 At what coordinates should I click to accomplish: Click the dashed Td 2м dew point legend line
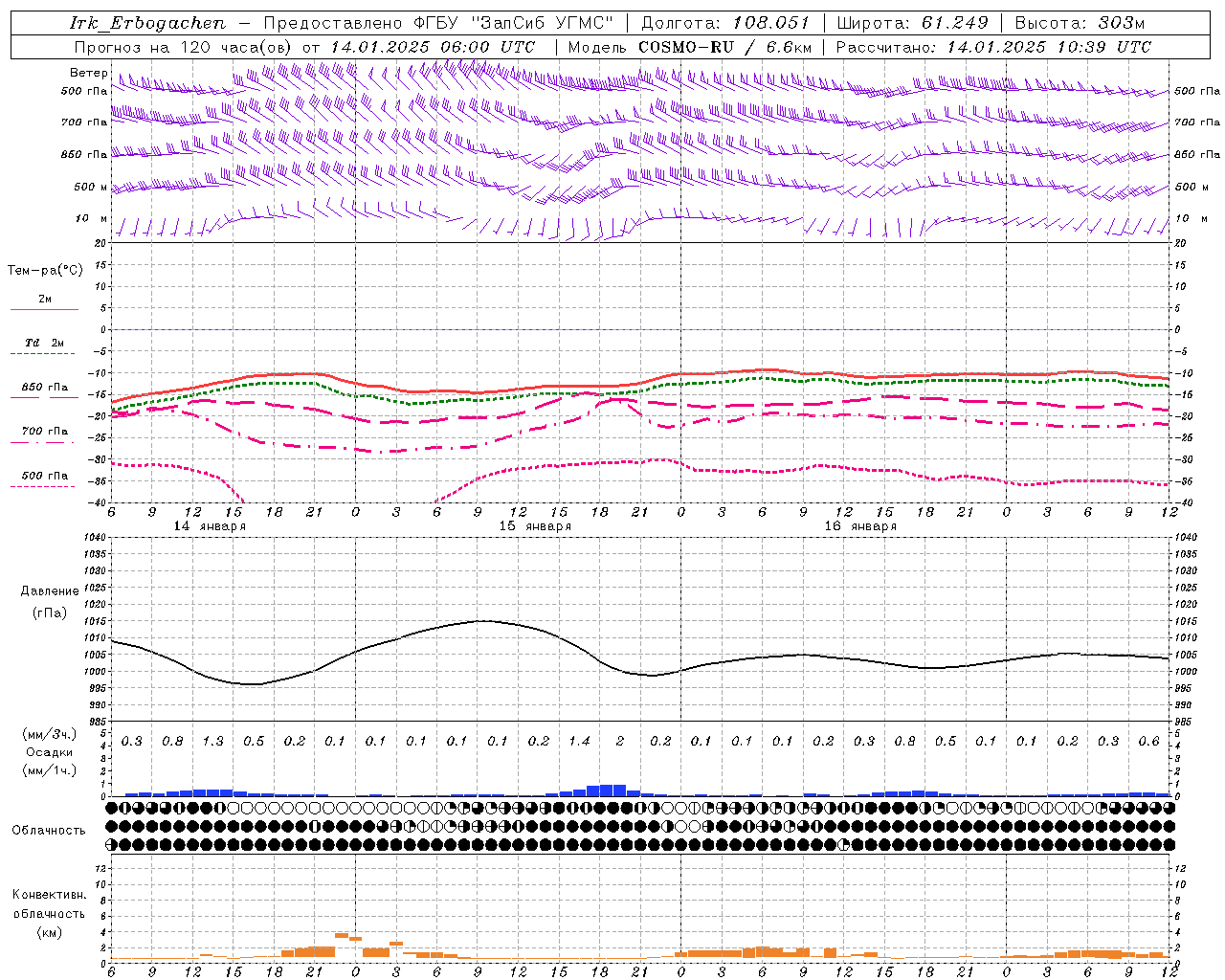coord(44,354)
